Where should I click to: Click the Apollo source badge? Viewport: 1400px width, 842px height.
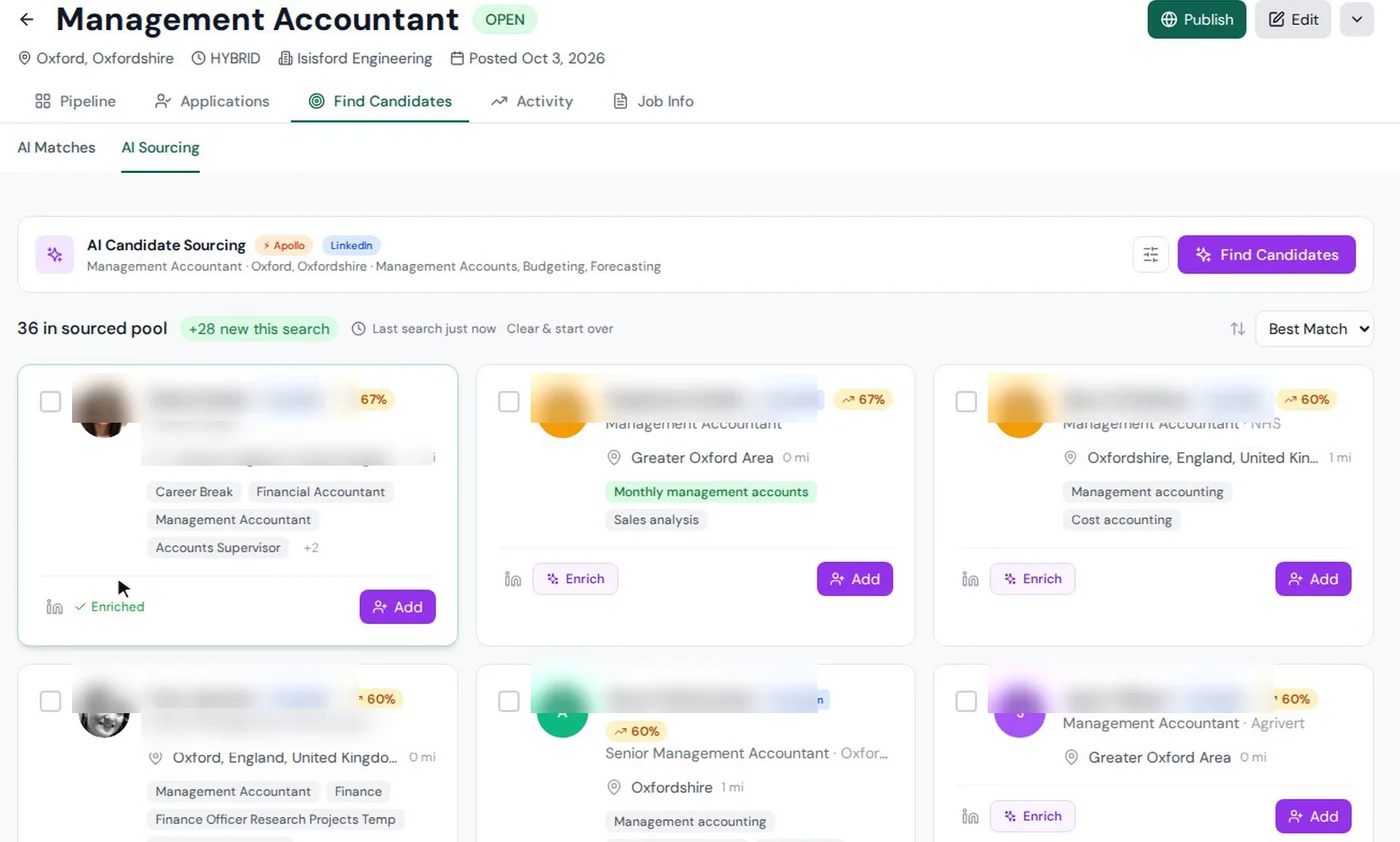(284, 245)
